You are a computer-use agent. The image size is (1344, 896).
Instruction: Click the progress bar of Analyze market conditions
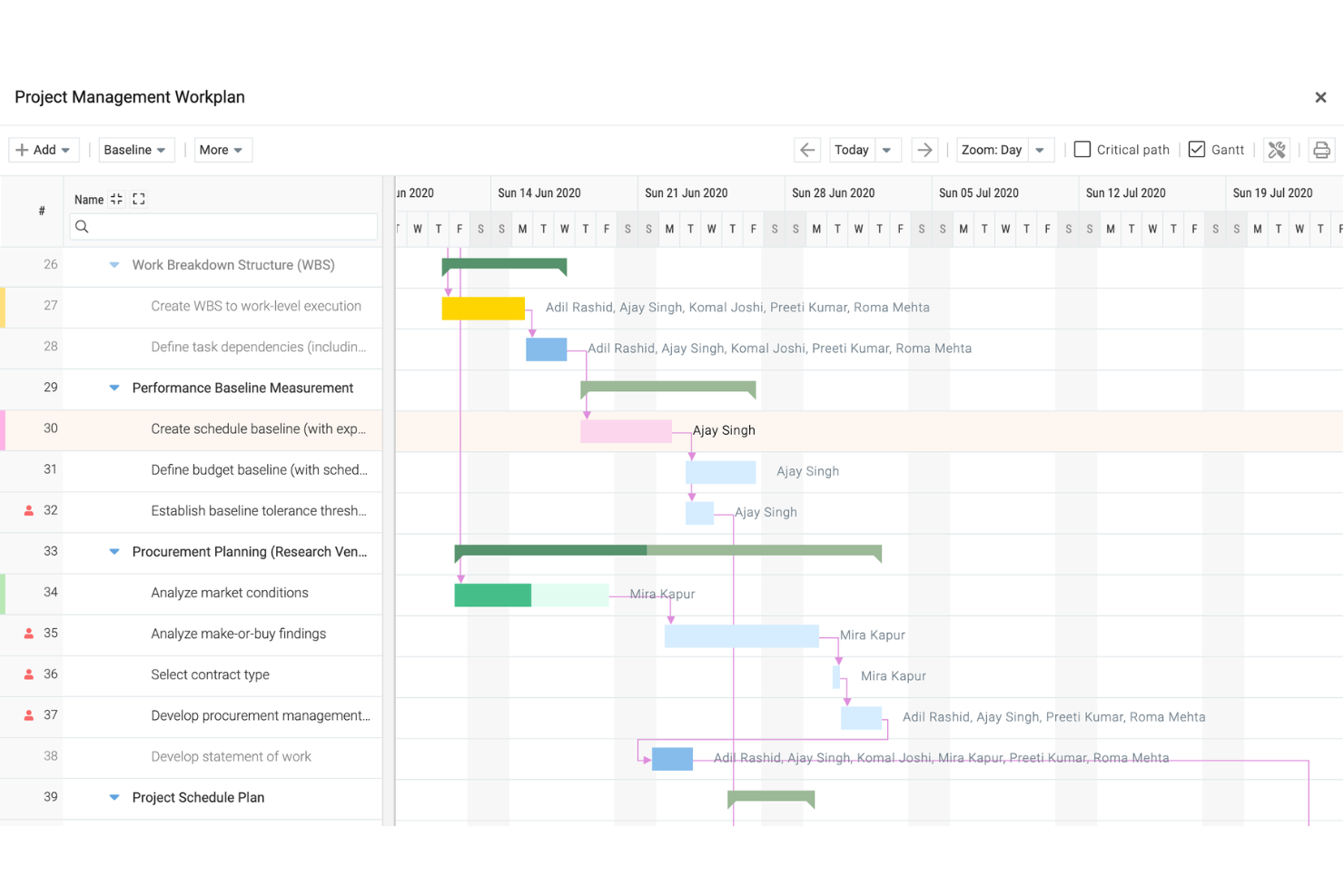pyautogui.click(x=493, y=595)
